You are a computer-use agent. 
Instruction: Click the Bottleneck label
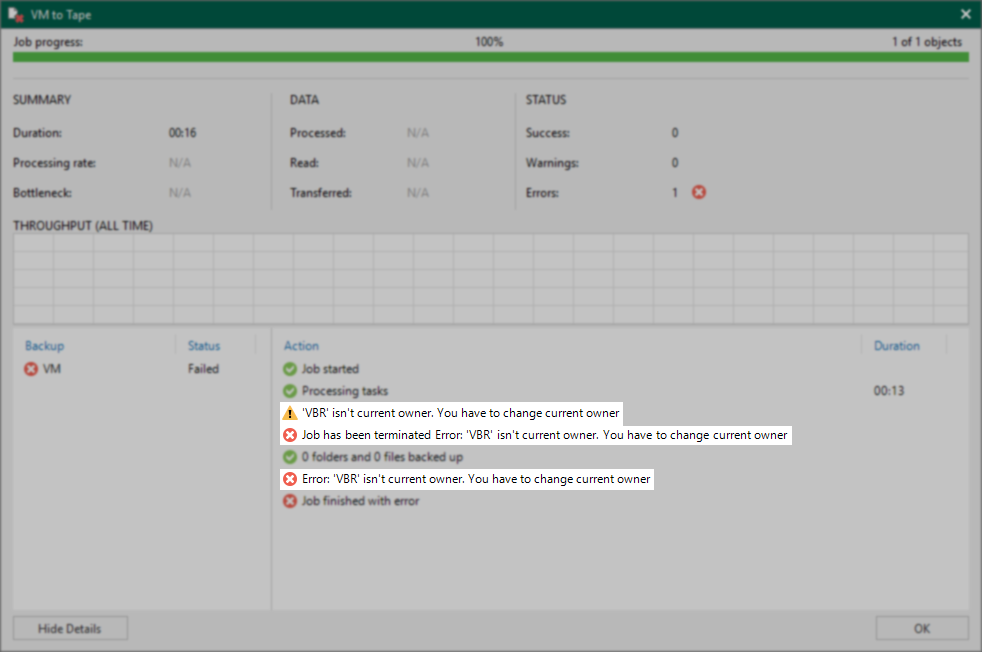(x=43, y=192)
